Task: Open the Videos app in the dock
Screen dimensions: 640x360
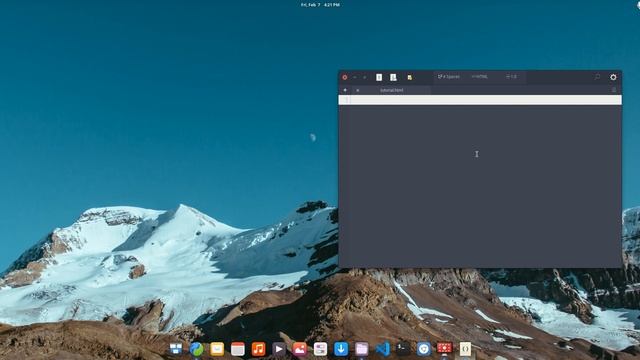Action: point(279,349)
